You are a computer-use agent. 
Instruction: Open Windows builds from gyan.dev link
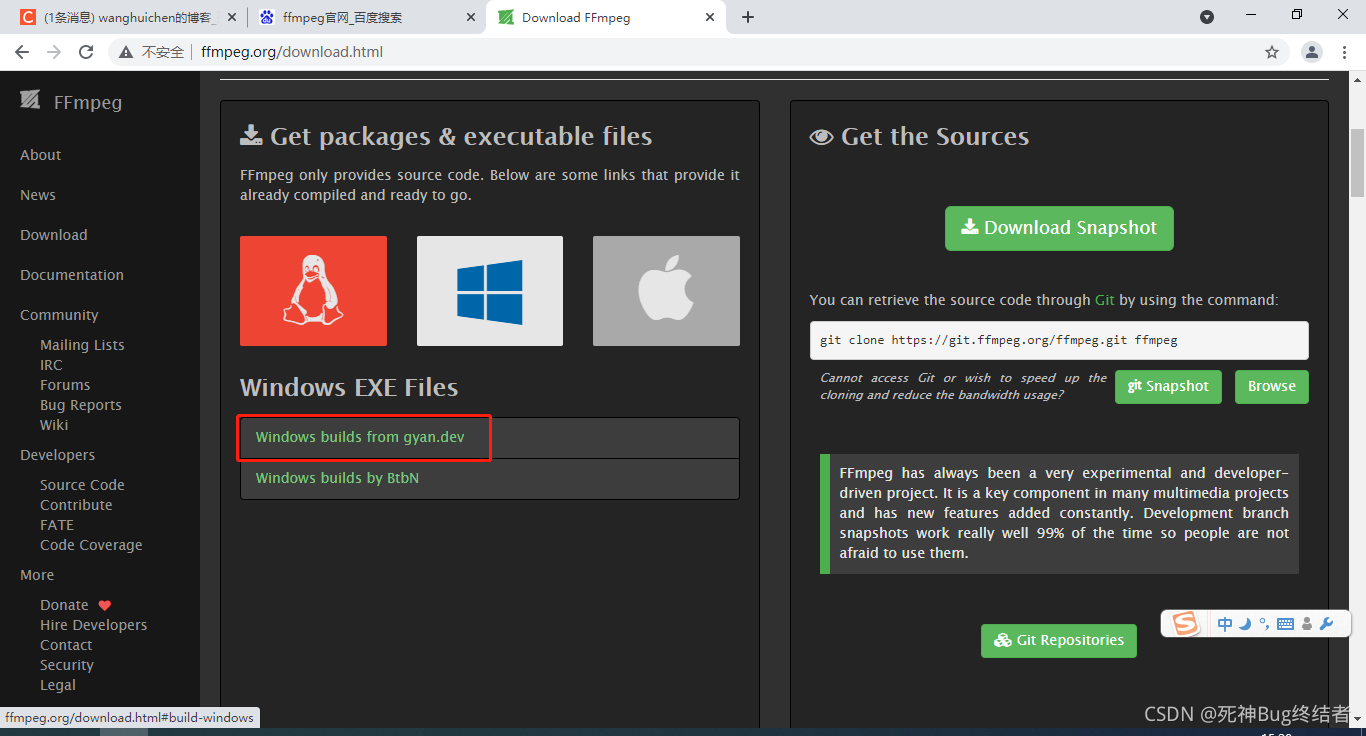[x=360, y=437]
